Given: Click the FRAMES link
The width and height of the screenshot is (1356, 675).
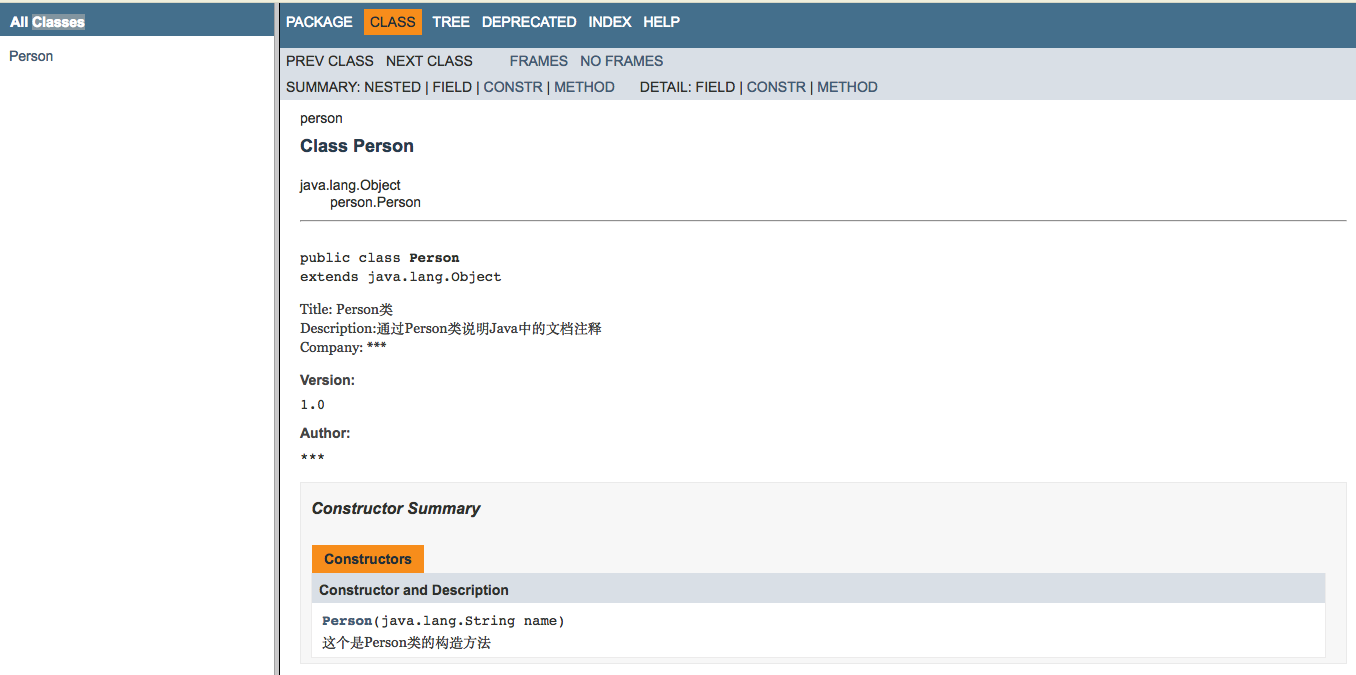Looking at the screenshot, I should pyautogui.click(x=538, y=61).
